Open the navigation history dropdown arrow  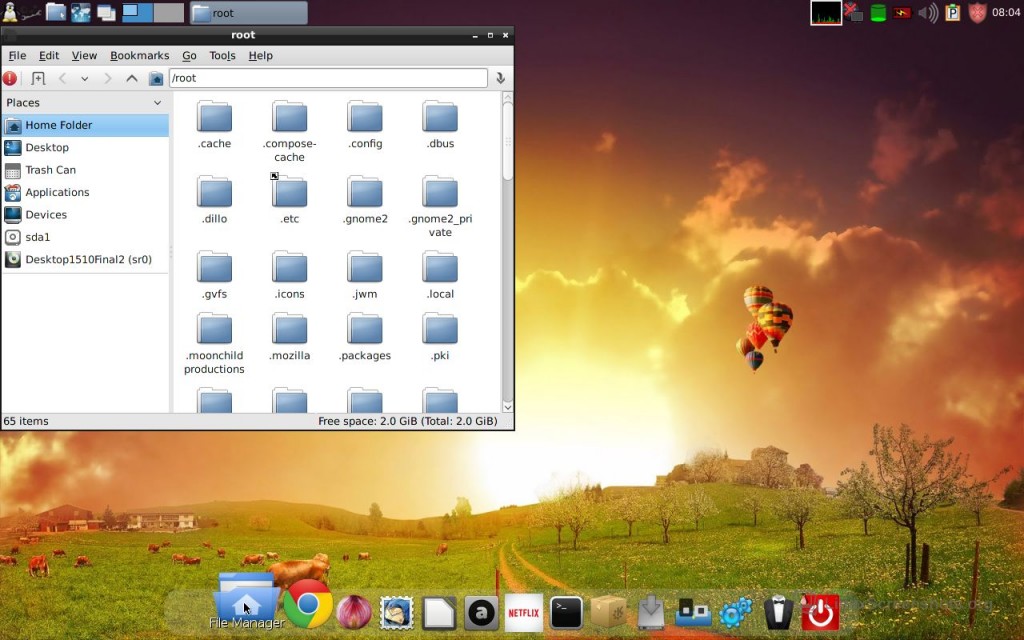point(85,78)
